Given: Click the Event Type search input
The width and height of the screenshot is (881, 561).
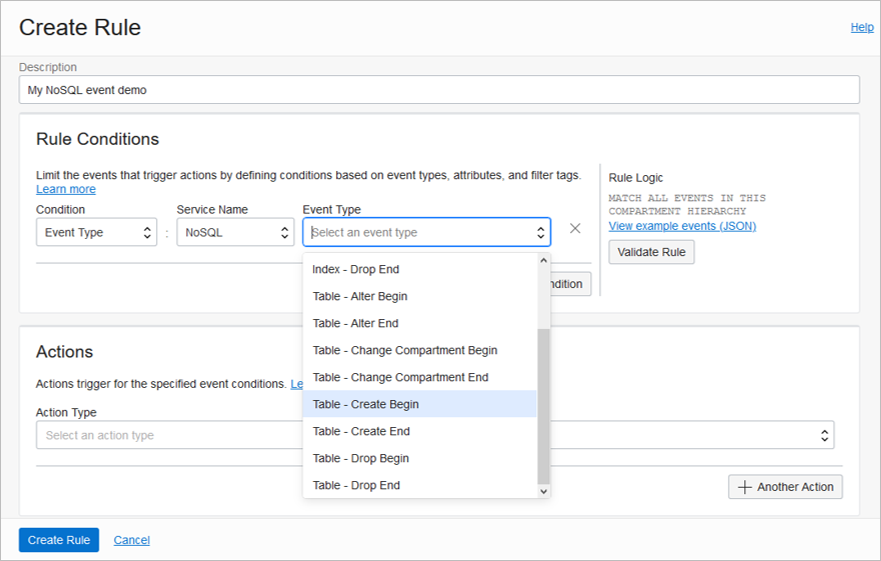Looking at the screenshot, I should 420,232.
